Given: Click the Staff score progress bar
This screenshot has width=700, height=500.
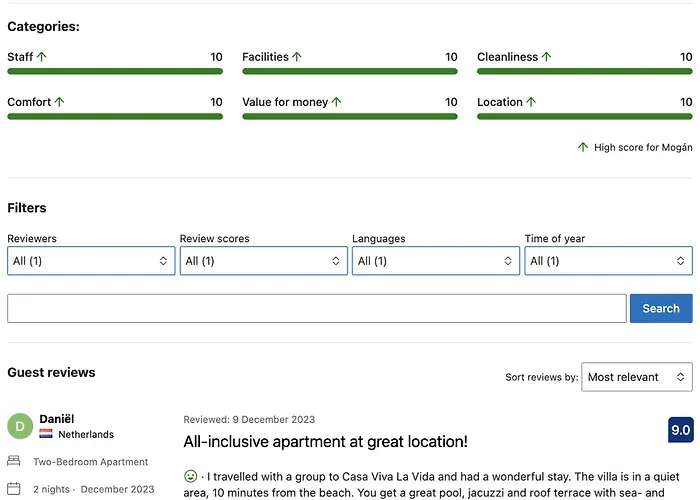Looking at the screenshot, I should coord(115,71).
